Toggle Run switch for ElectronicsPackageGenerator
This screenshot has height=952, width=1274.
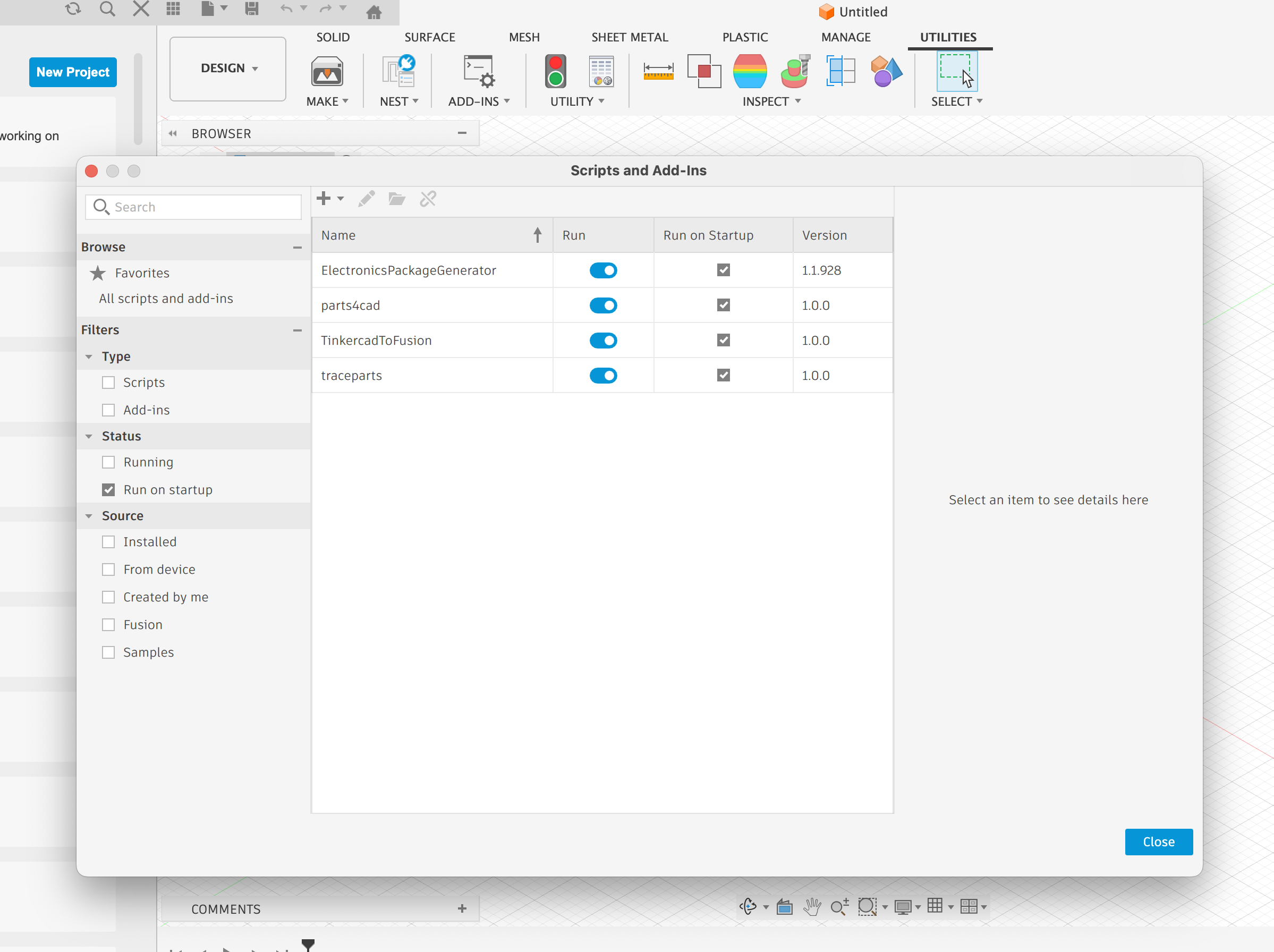pyautogui.click(x=603, y=270)
